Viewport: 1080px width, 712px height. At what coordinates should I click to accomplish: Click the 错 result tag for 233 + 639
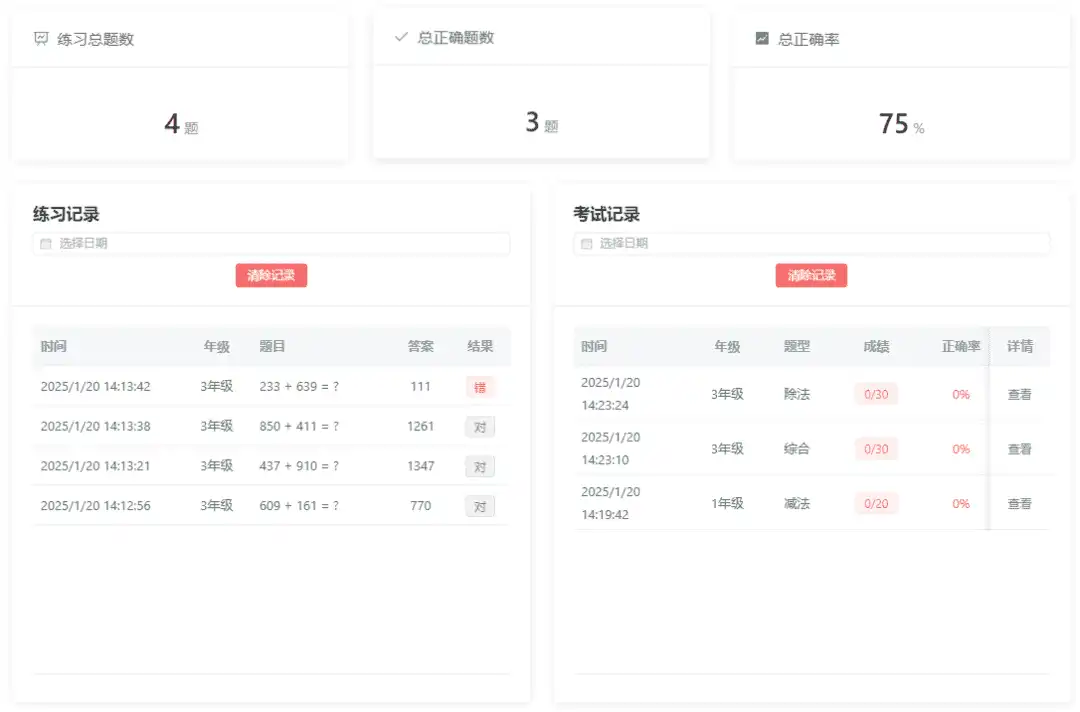480,387
